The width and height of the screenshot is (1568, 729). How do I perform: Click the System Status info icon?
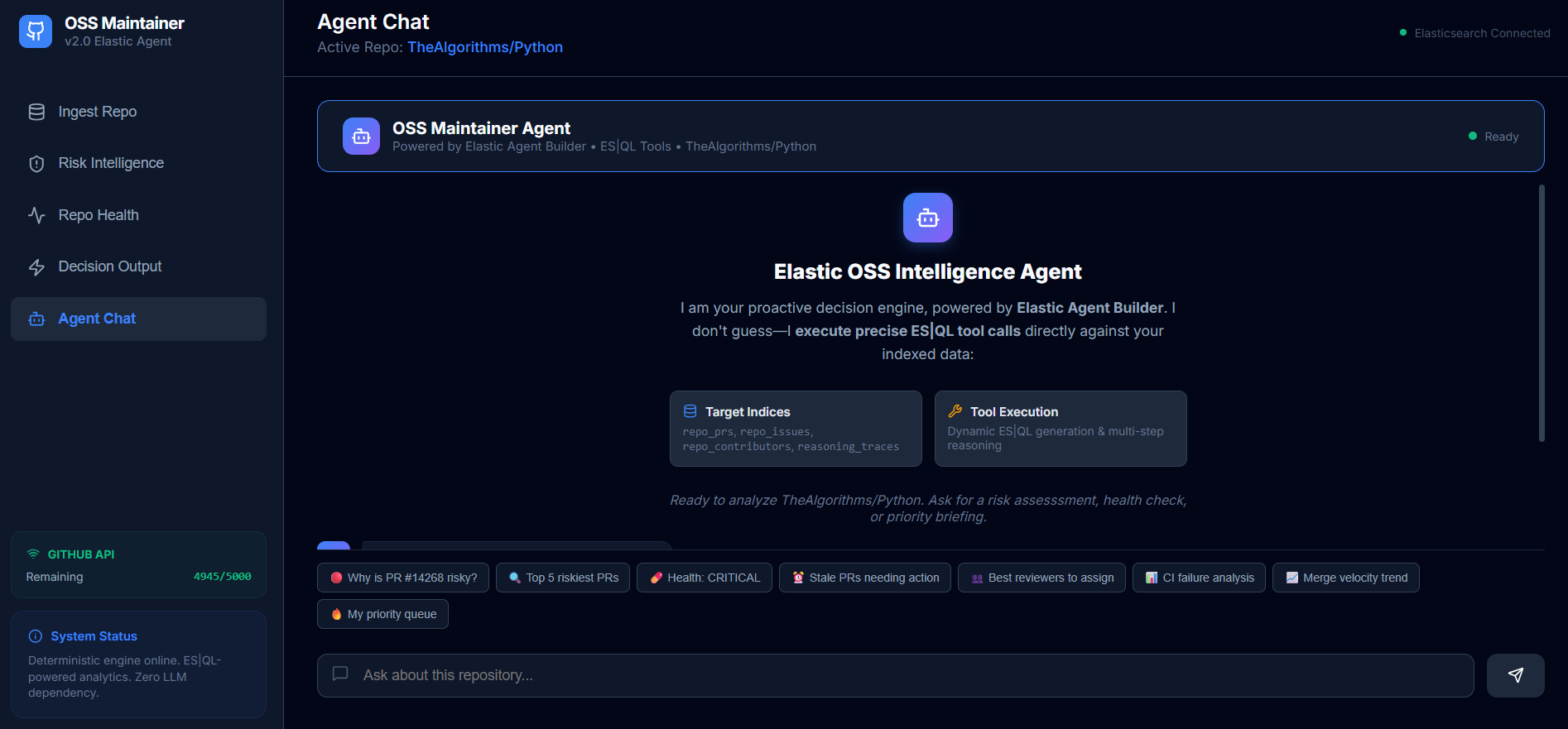coord(36,636)
